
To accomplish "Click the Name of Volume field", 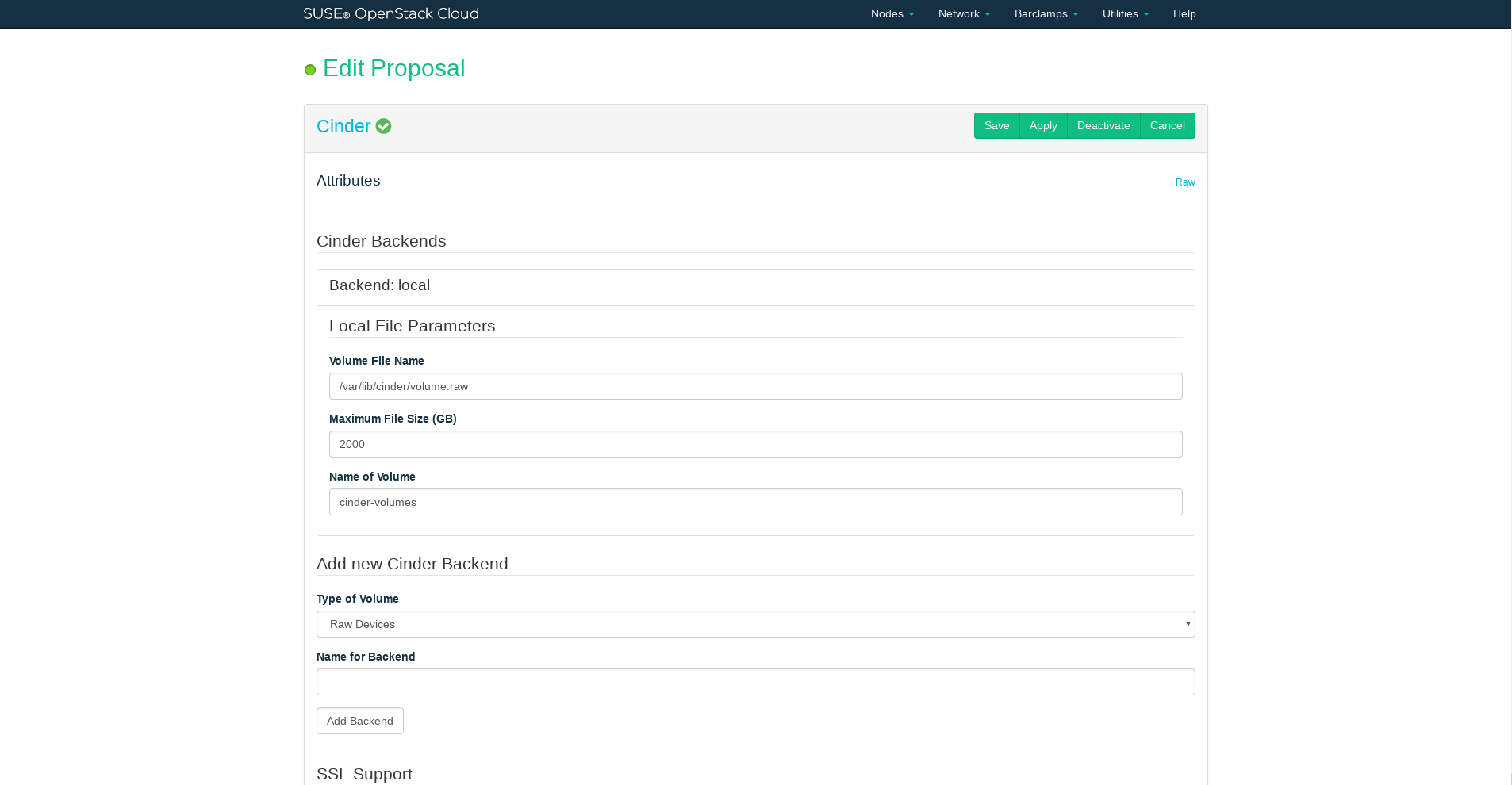I will 755,502.
